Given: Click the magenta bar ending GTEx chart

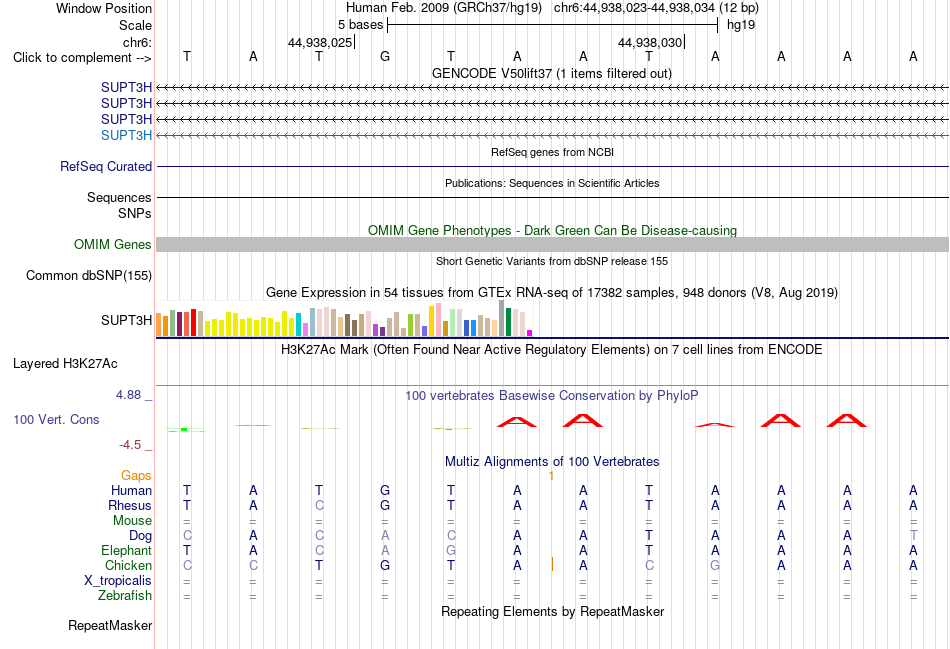Looking at the screenshot, I should tap(530, 333).
